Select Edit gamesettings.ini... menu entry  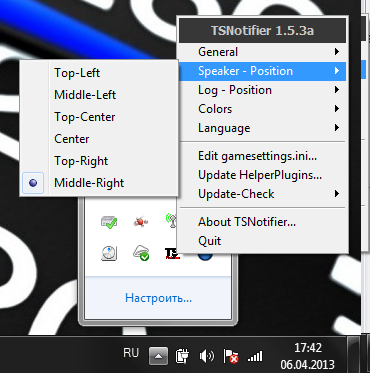(x=263, y=156)
